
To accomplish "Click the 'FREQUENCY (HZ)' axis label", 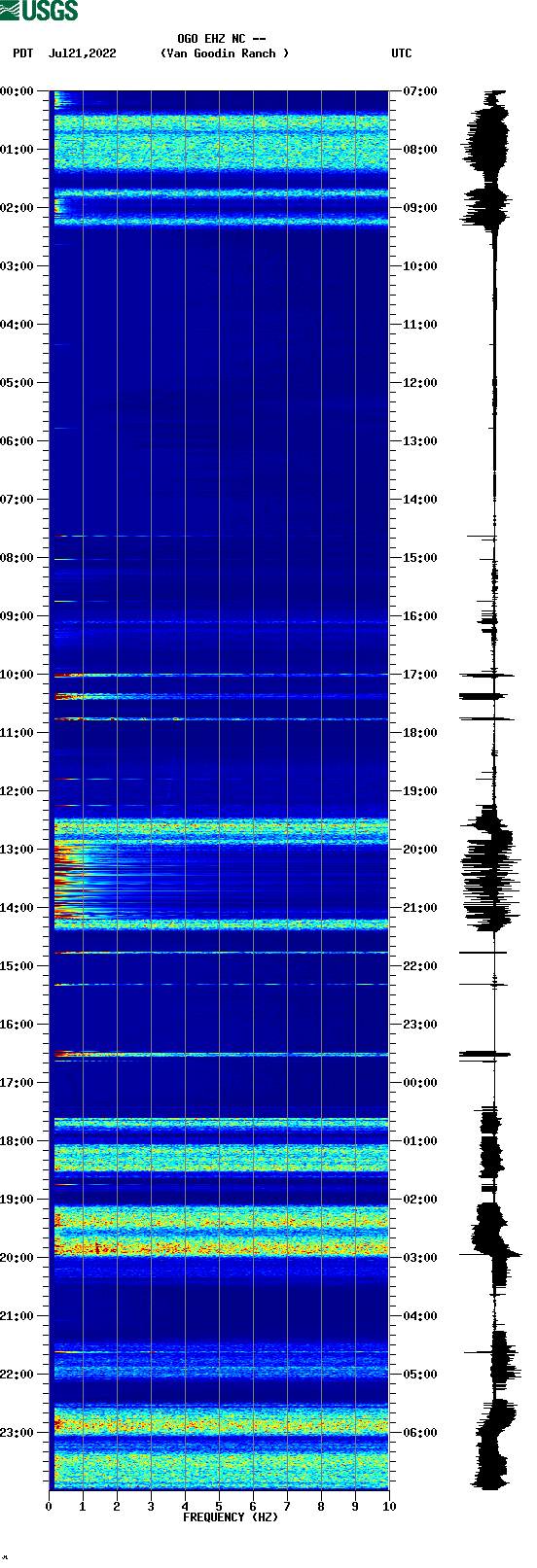I will [231, 1517].
